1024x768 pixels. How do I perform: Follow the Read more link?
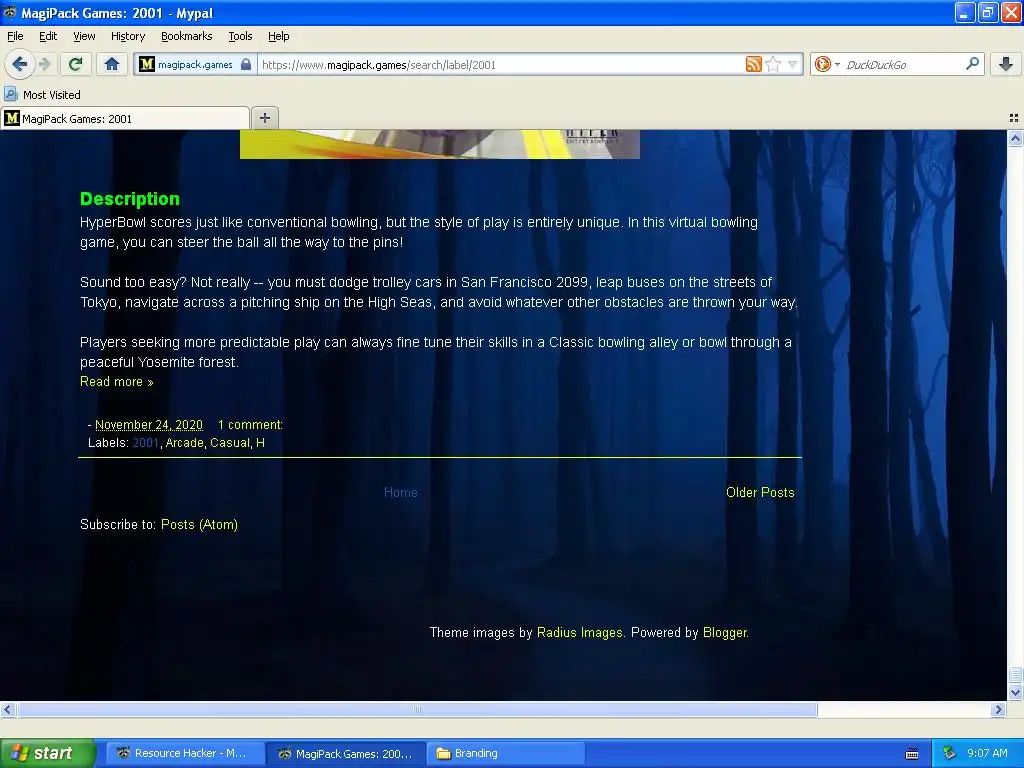point(116,381)
